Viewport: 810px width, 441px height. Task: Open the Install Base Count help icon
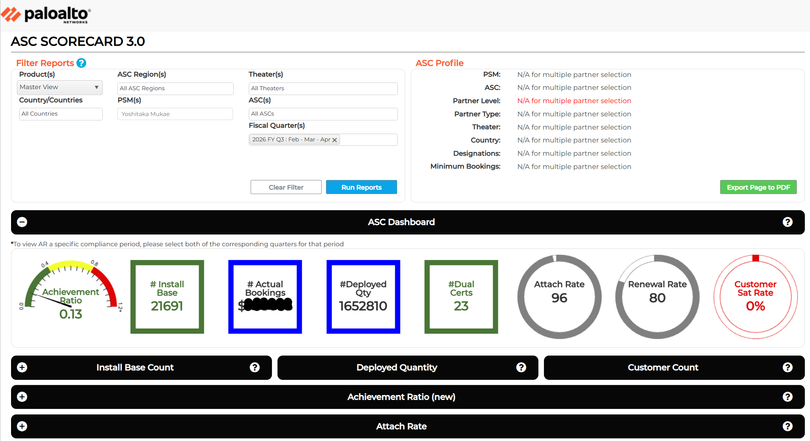[x=255, y=368]
